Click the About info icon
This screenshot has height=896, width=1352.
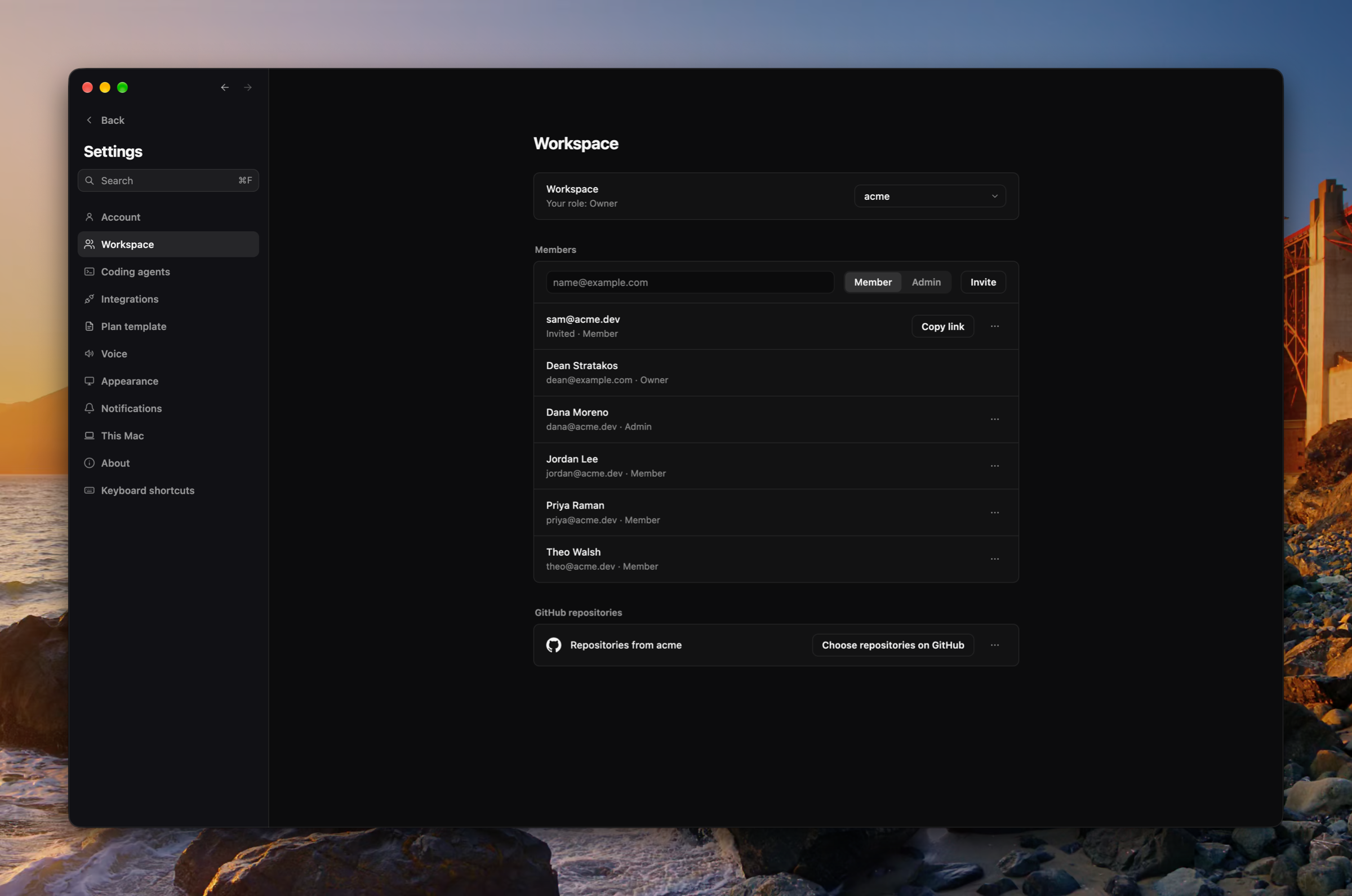point(90,463)
